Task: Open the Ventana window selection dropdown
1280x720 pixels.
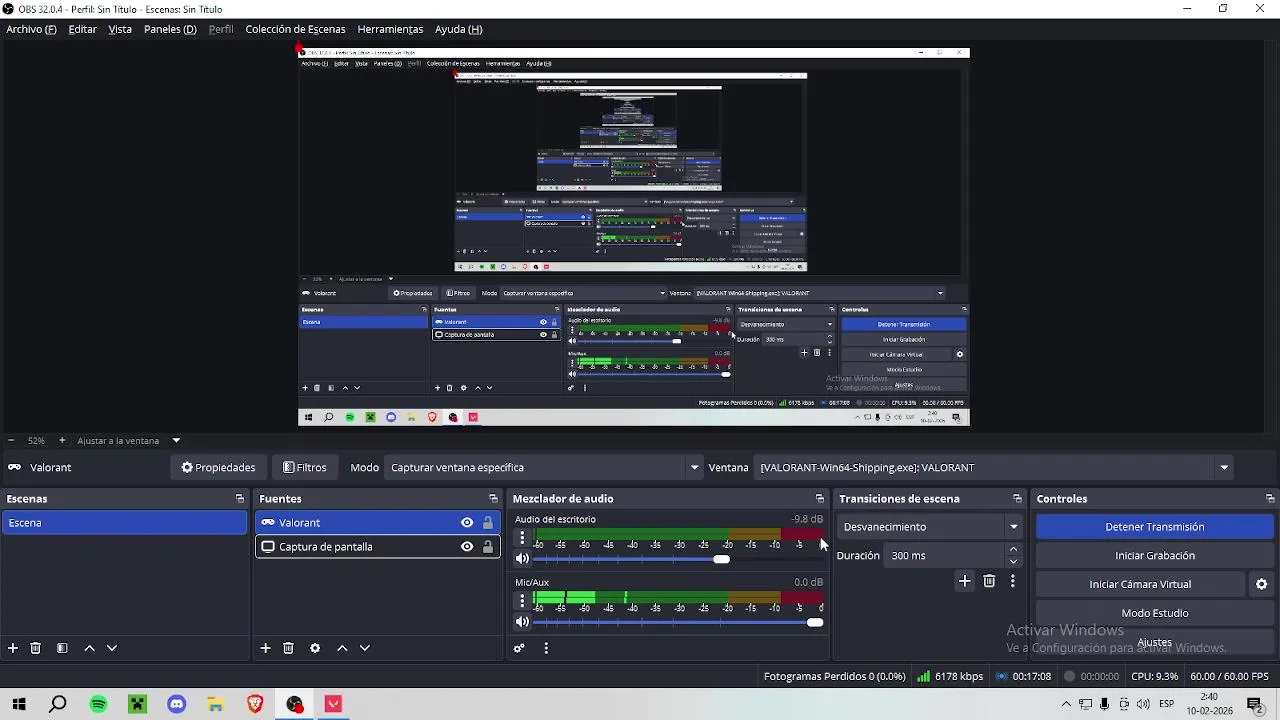Action: click(x=994, y=467)
